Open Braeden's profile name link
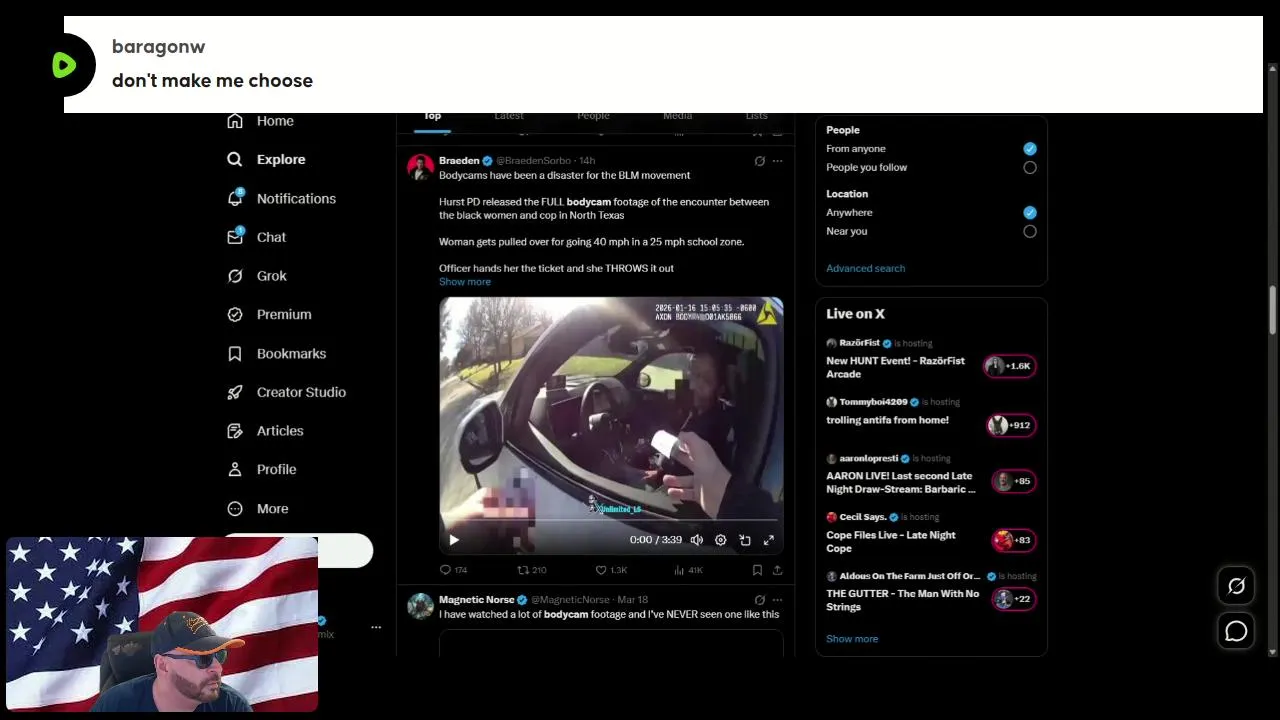Screen dimensions: 1280x720 pos(459,161)
